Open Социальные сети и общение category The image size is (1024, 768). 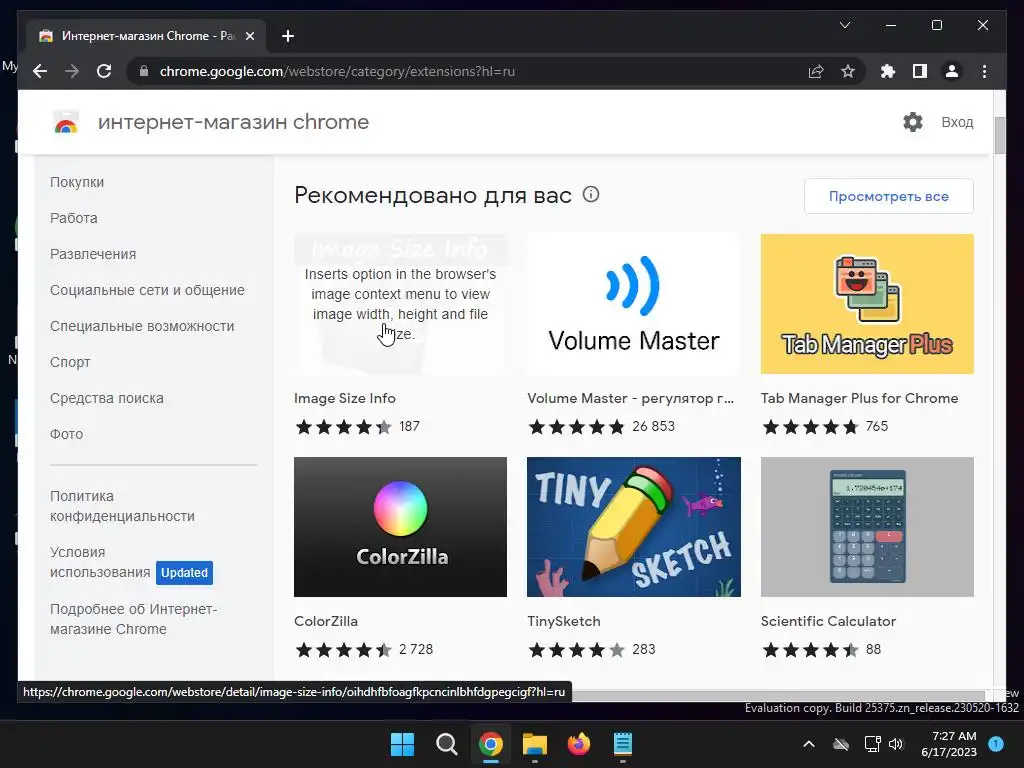click(x=148, y=290)
